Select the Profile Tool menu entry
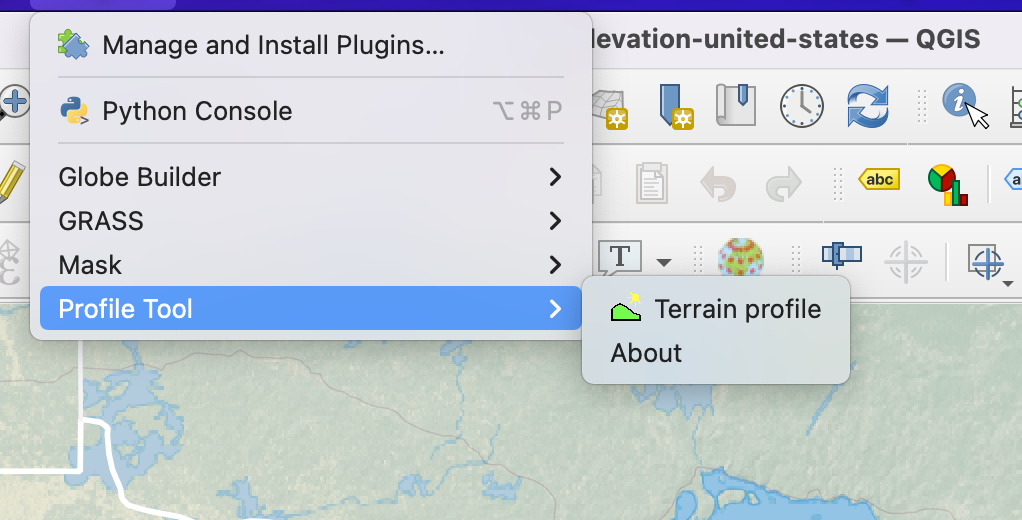Viewport: 1022px width, 520px height. pyautogui.click(x=311, y=308)
